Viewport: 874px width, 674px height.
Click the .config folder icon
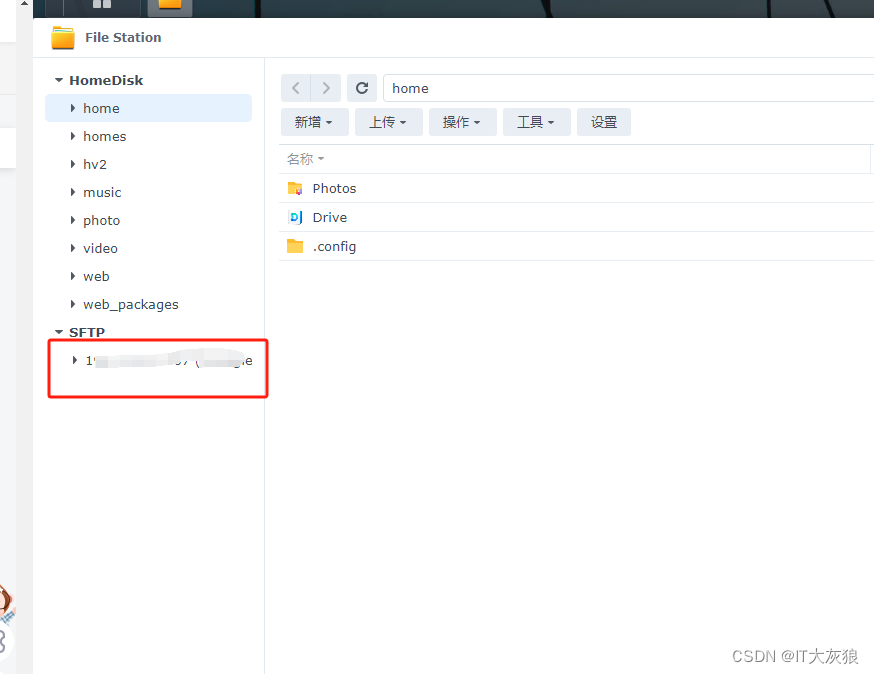coord(295,246)
